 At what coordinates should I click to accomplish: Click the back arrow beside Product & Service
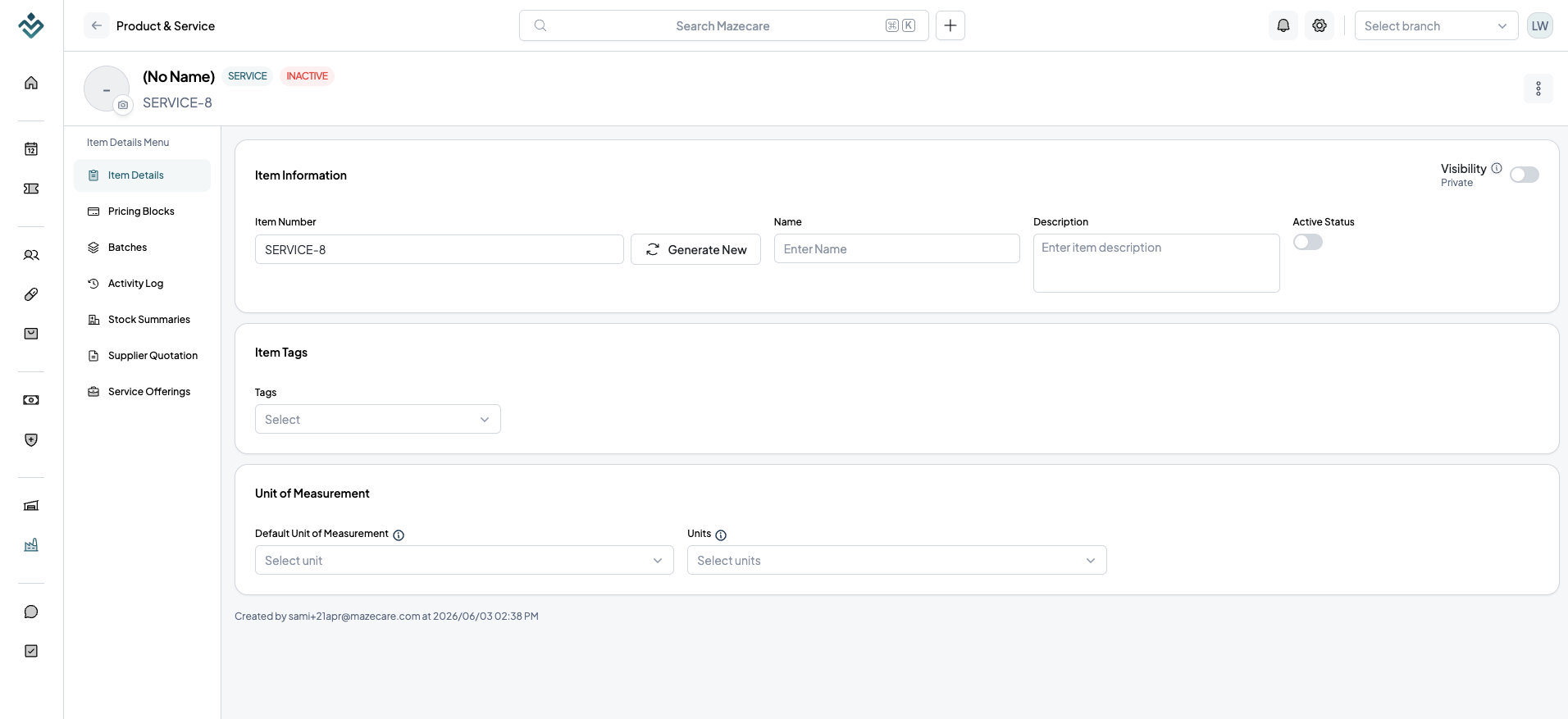click(97, 25)
